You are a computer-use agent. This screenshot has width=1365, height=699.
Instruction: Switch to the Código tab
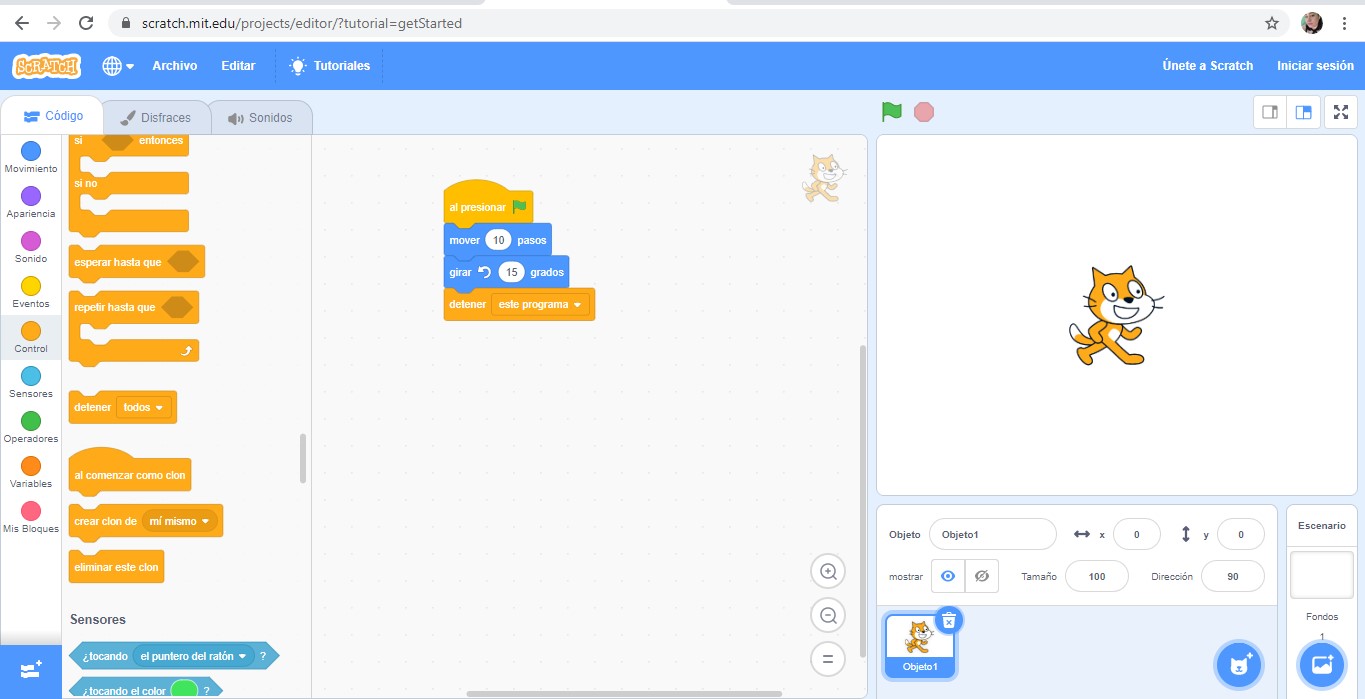coord(53,116)
